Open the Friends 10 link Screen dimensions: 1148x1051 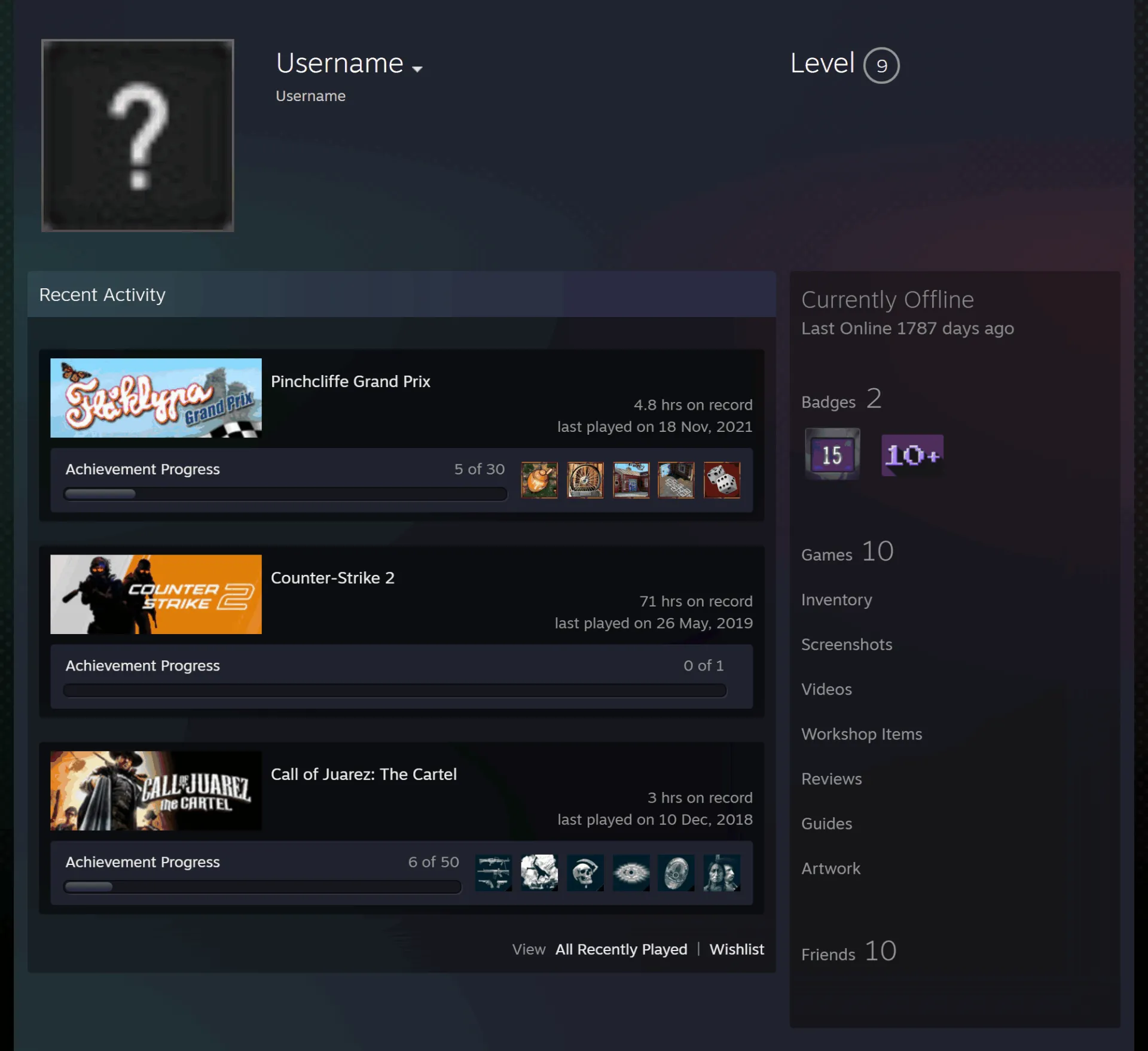tap(849, 951)
